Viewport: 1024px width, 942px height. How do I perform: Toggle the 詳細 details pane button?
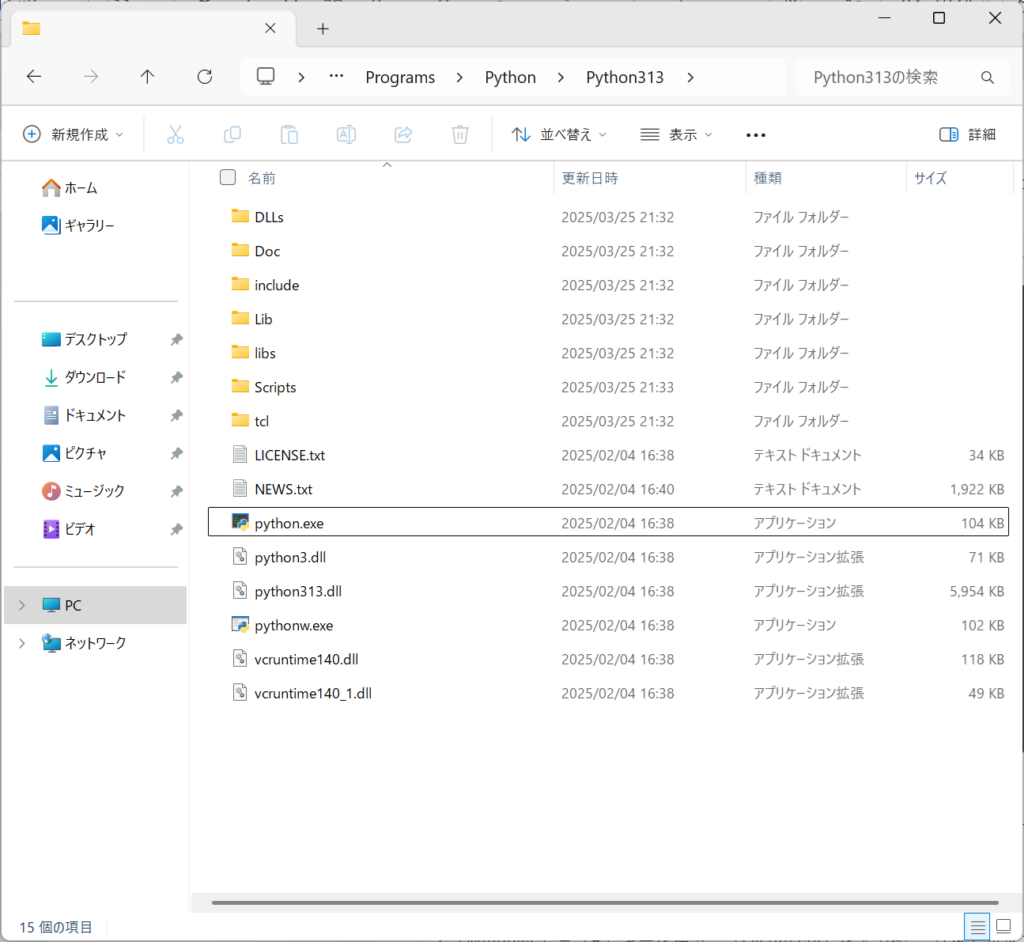(967, 135)
